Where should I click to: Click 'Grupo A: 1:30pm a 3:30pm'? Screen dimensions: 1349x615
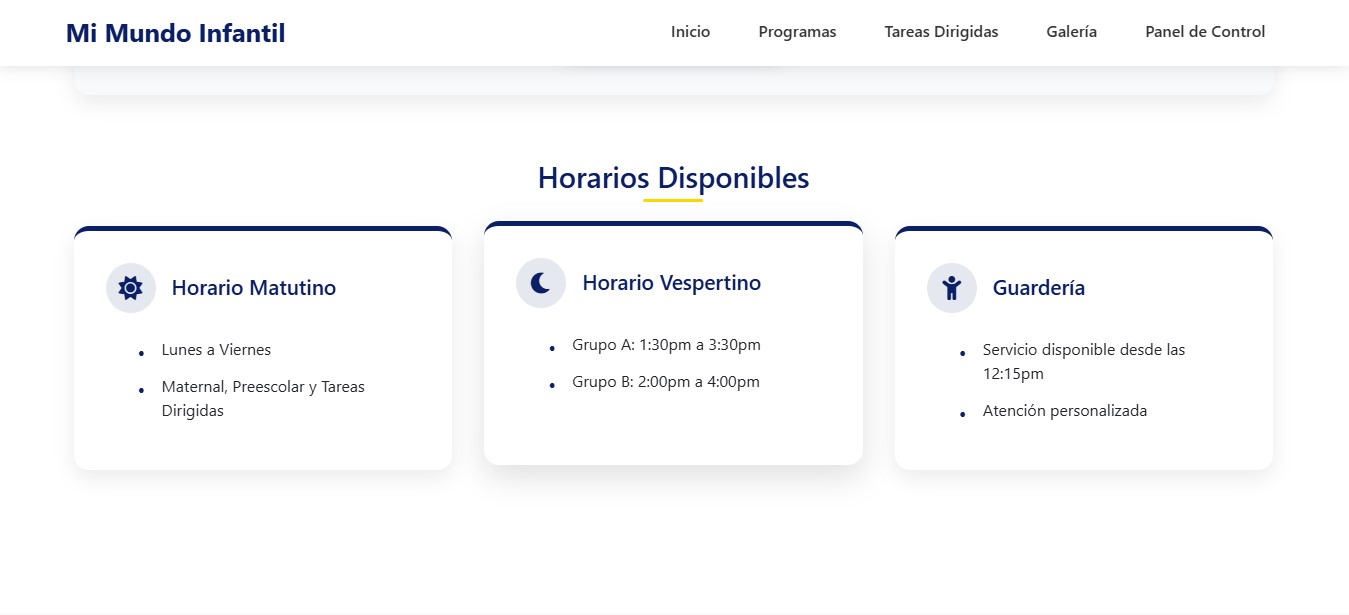[x=666, y=345]
